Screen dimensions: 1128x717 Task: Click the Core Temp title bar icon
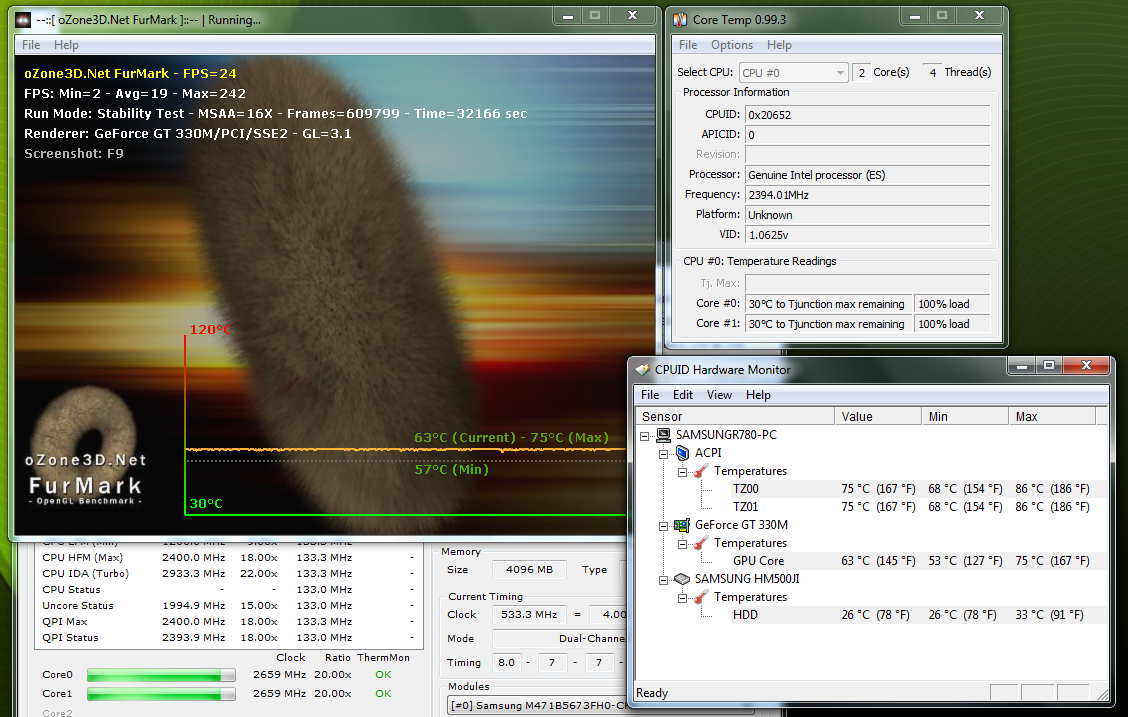coord(680,19)
